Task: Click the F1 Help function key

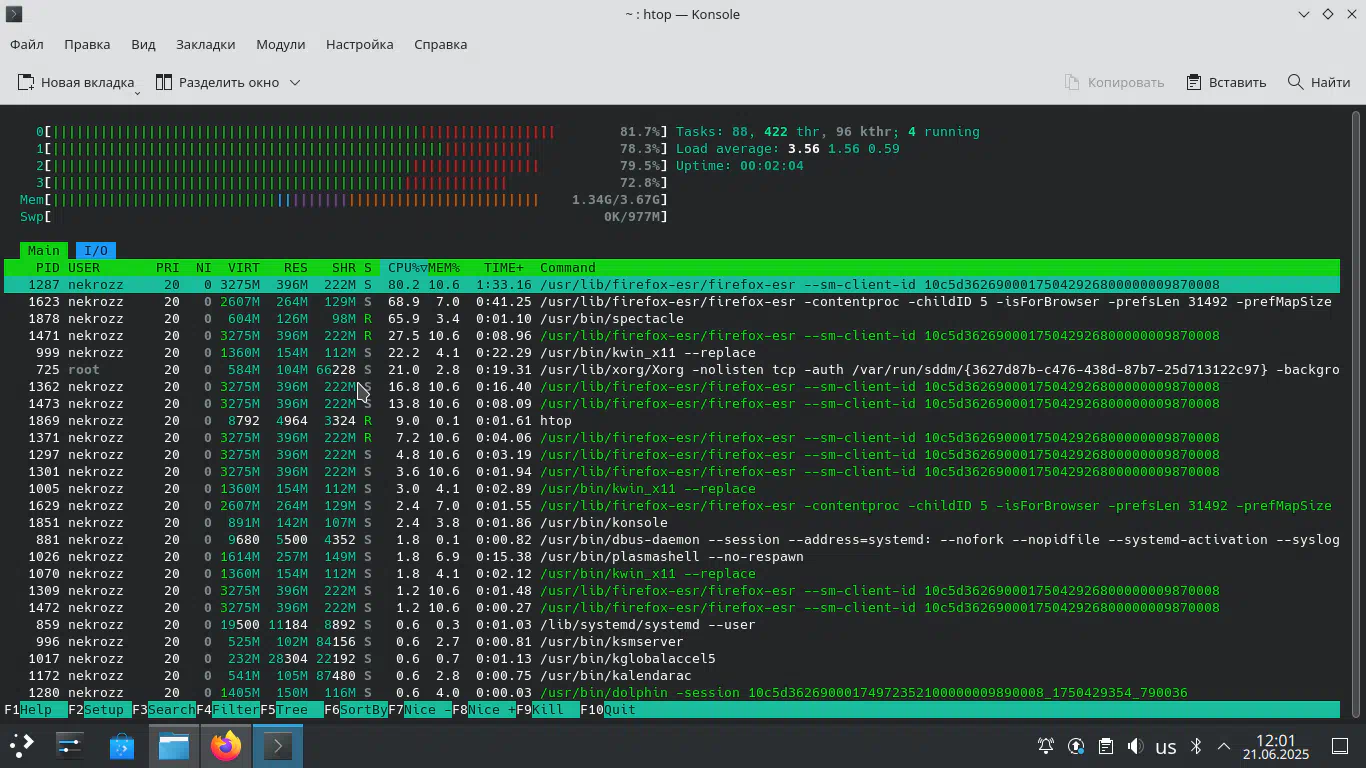Action: (36, 709)
